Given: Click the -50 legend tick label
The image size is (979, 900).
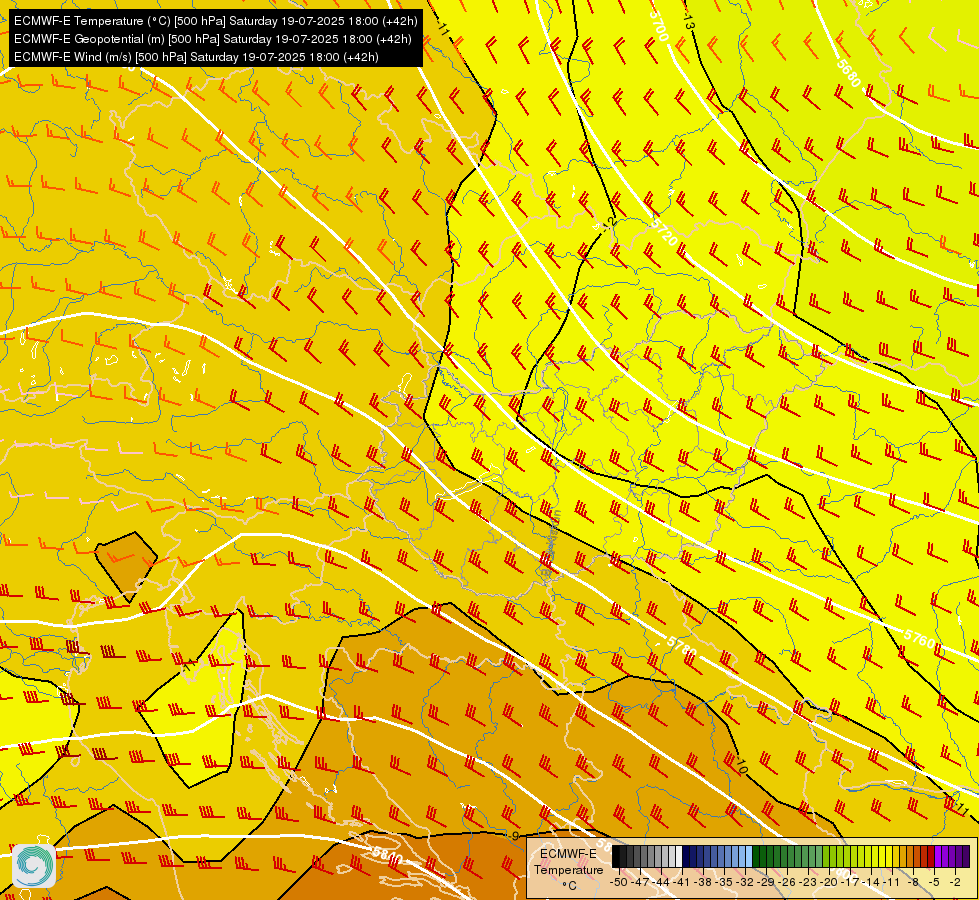Looking at the screenshot, I should (619, 882).
